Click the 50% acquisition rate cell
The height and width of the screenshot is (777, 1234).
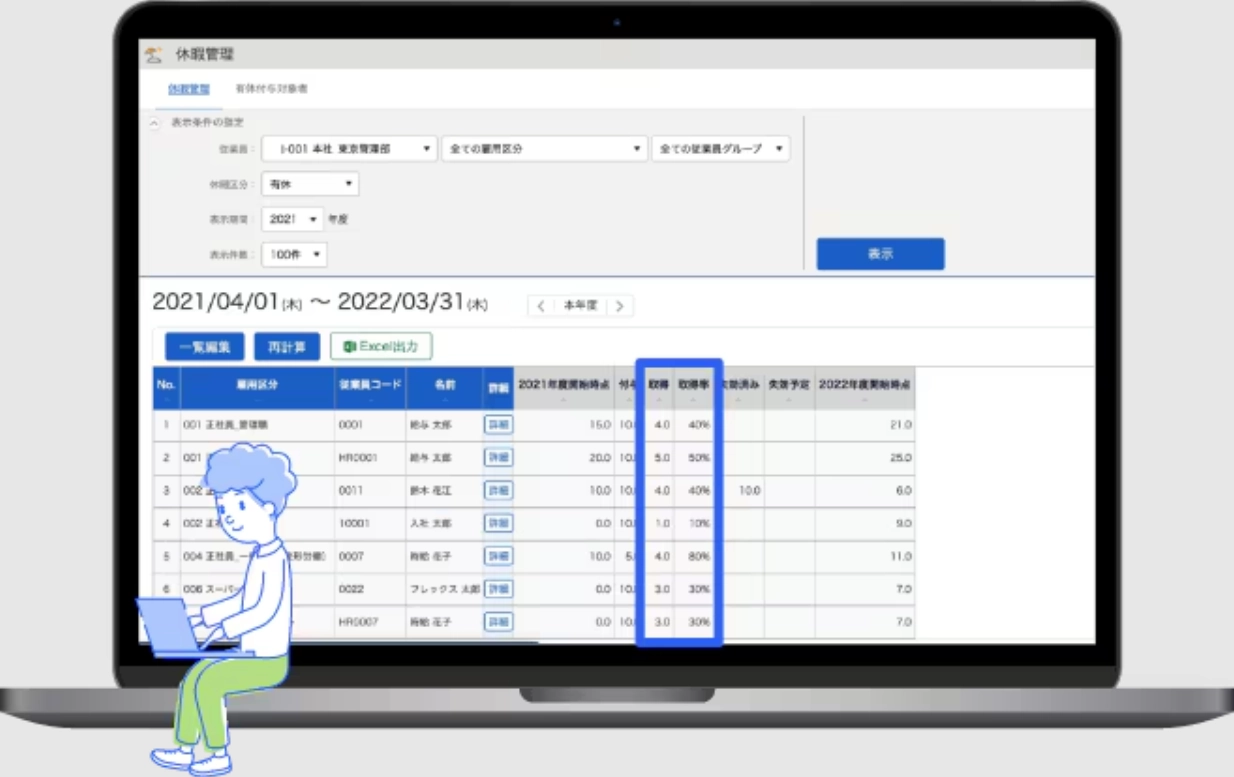click(699, 458)
